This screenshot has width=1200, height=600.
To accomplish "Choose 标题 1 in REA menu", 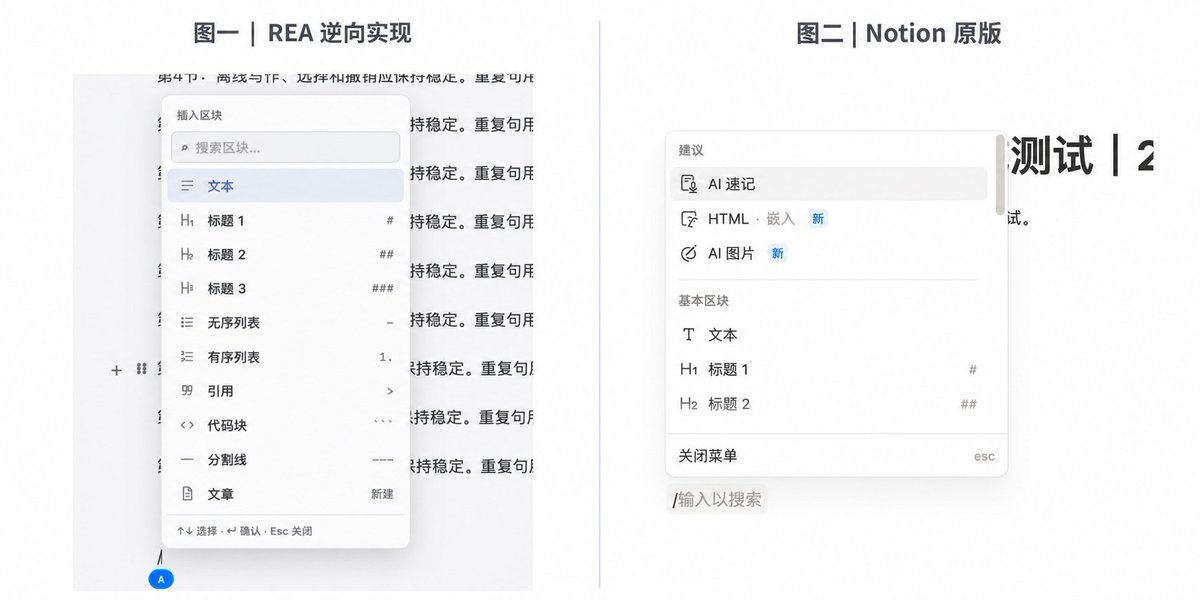I will click(x=285, y=220).
